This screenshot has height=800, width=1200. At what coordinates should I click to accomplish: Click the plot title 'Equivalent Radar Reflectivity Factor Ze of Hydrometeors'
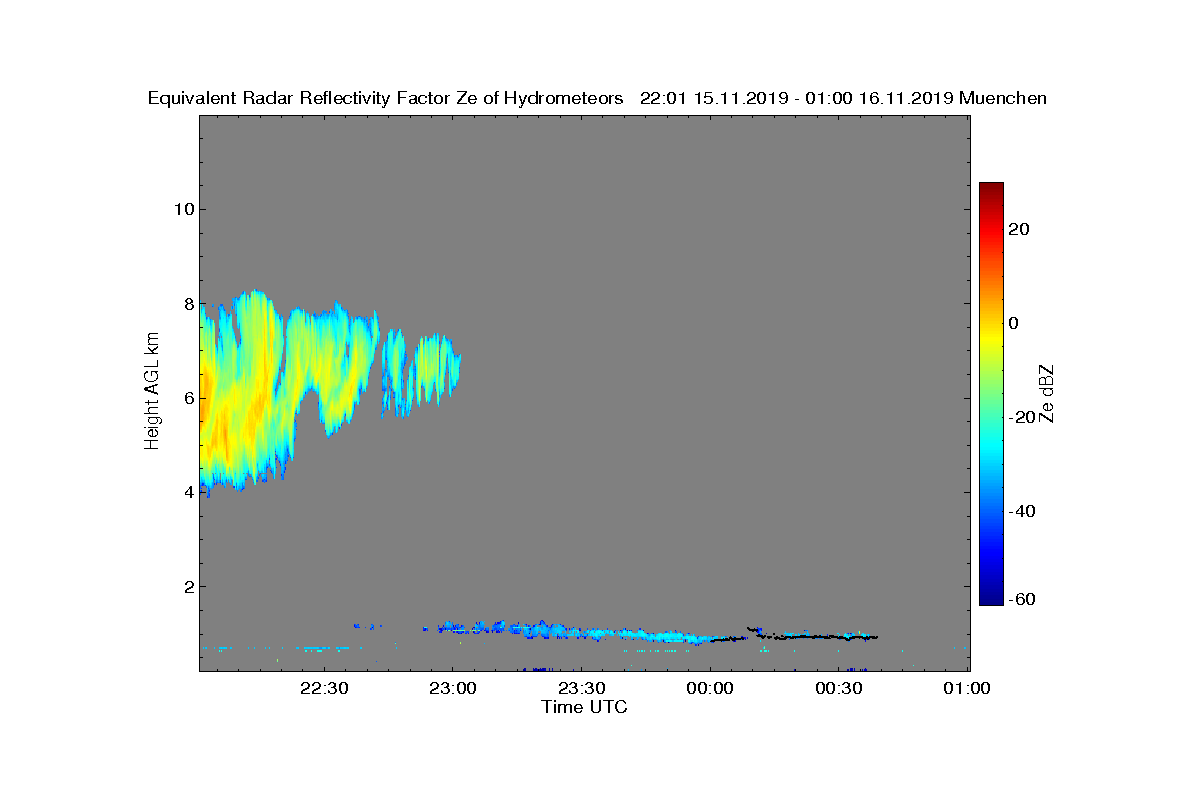386,98
